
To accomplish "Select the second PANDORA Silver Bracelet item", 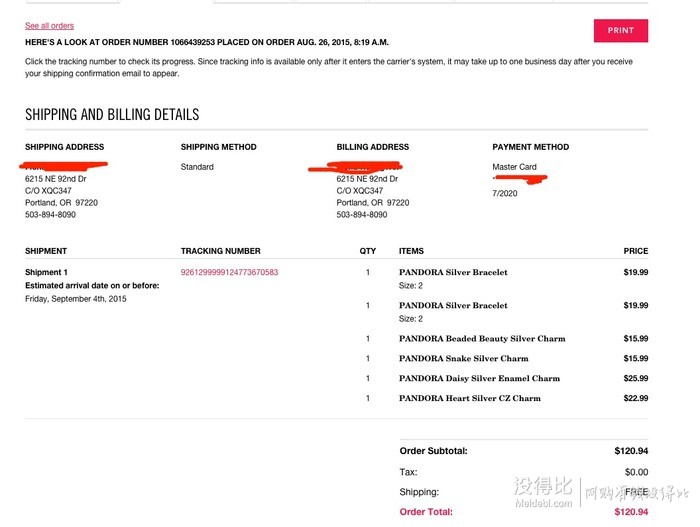I will click(x=453, y=305).
